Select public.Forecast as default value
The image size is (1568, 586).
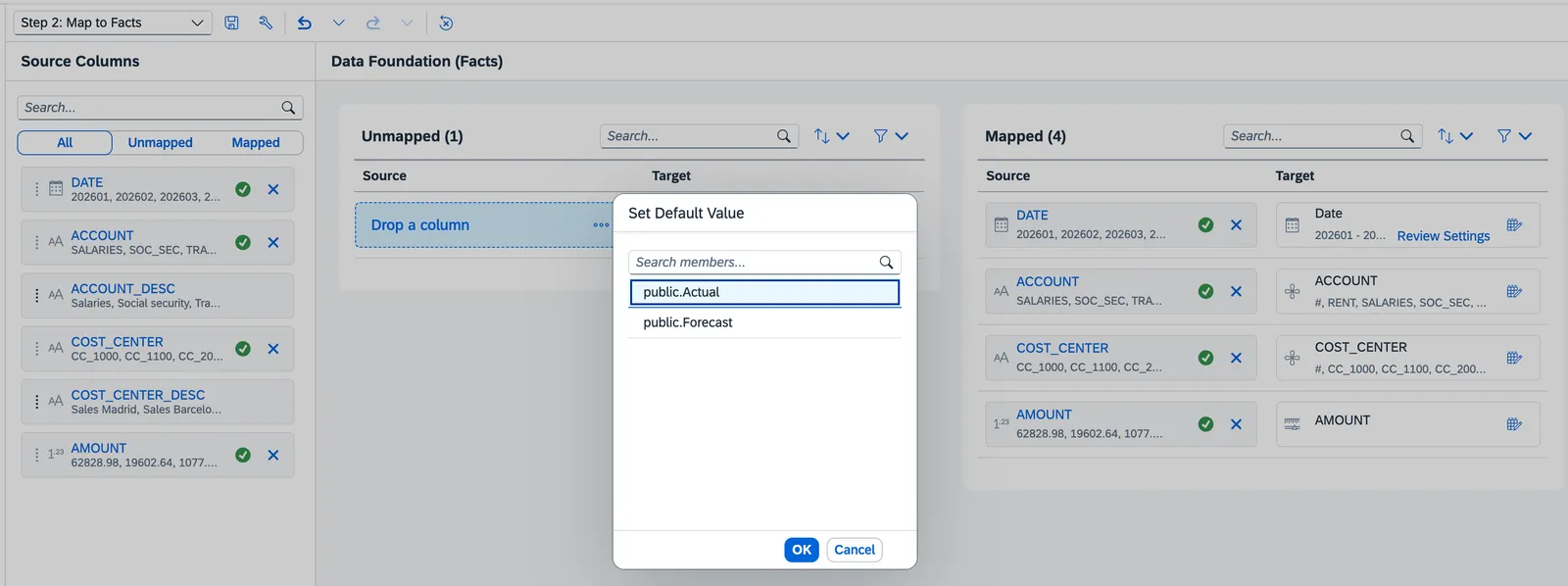pos(764,322)
